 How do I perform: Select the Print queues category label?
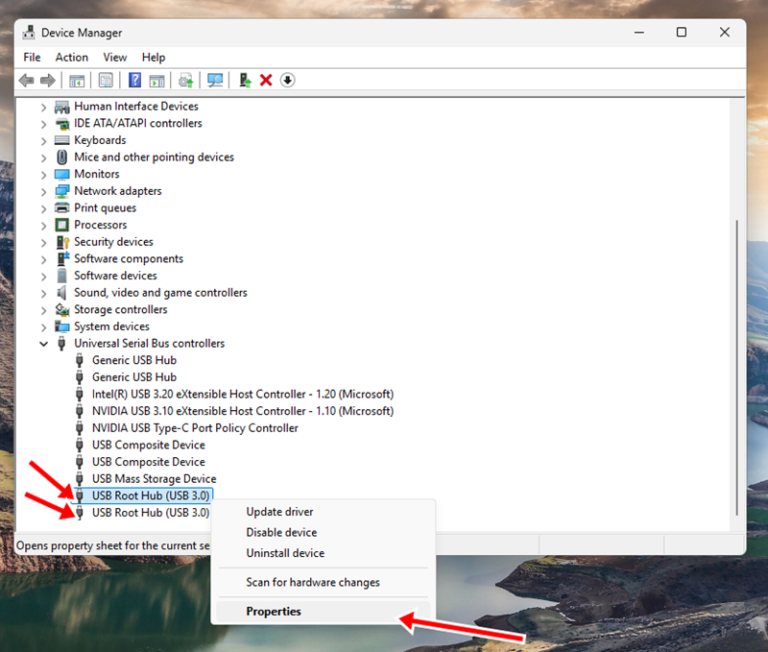point(105,208)
